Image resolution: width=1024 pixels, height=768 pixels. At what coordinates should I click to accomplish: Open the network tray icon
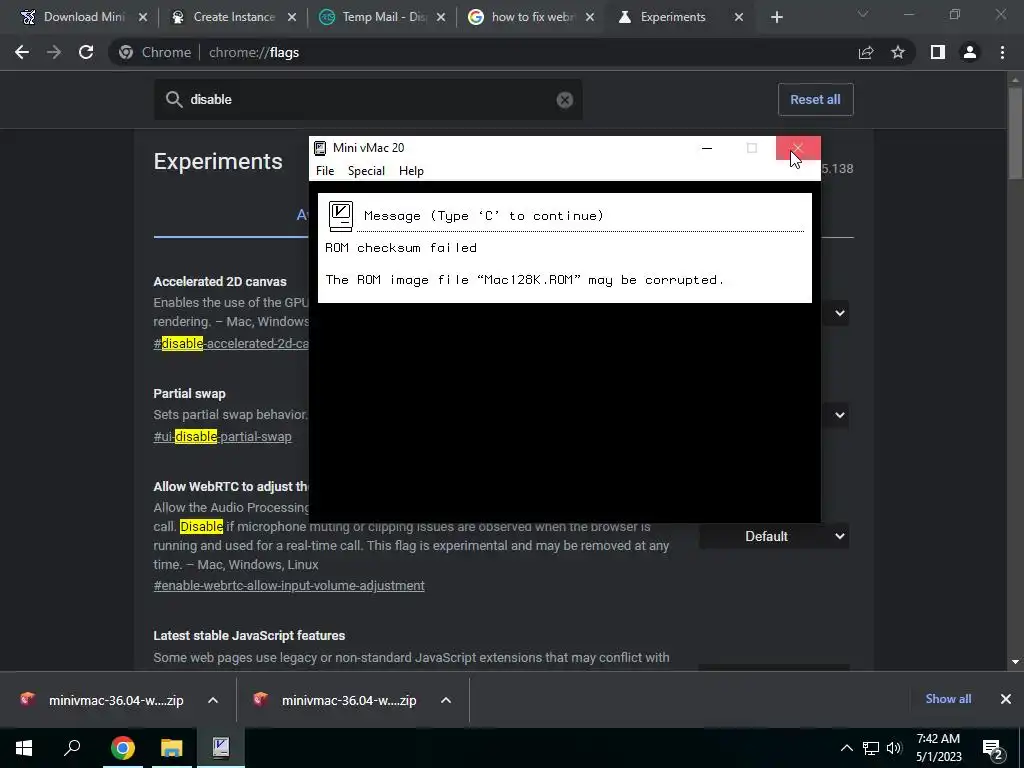pos(871,748)
